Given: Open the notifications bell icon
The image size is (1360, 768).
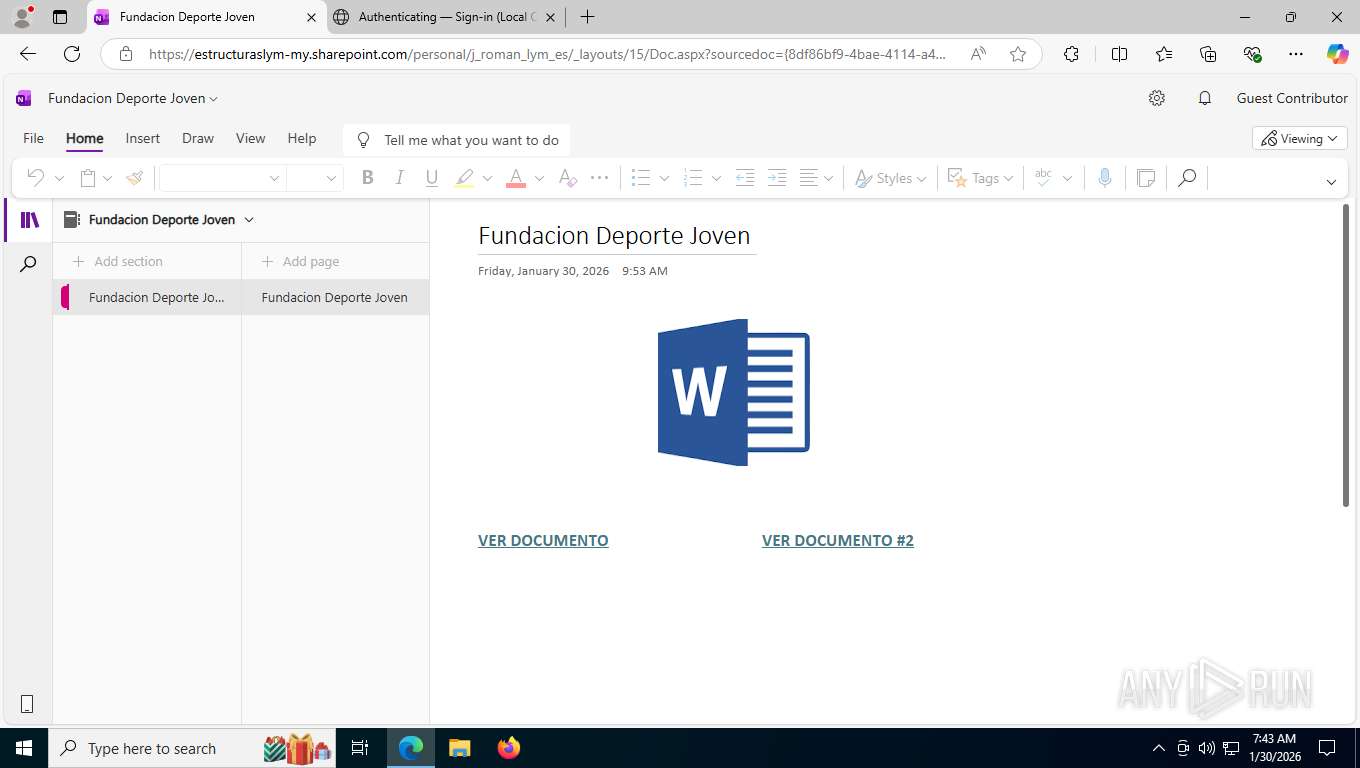Looking at the screenshot, I should 1205,98.
